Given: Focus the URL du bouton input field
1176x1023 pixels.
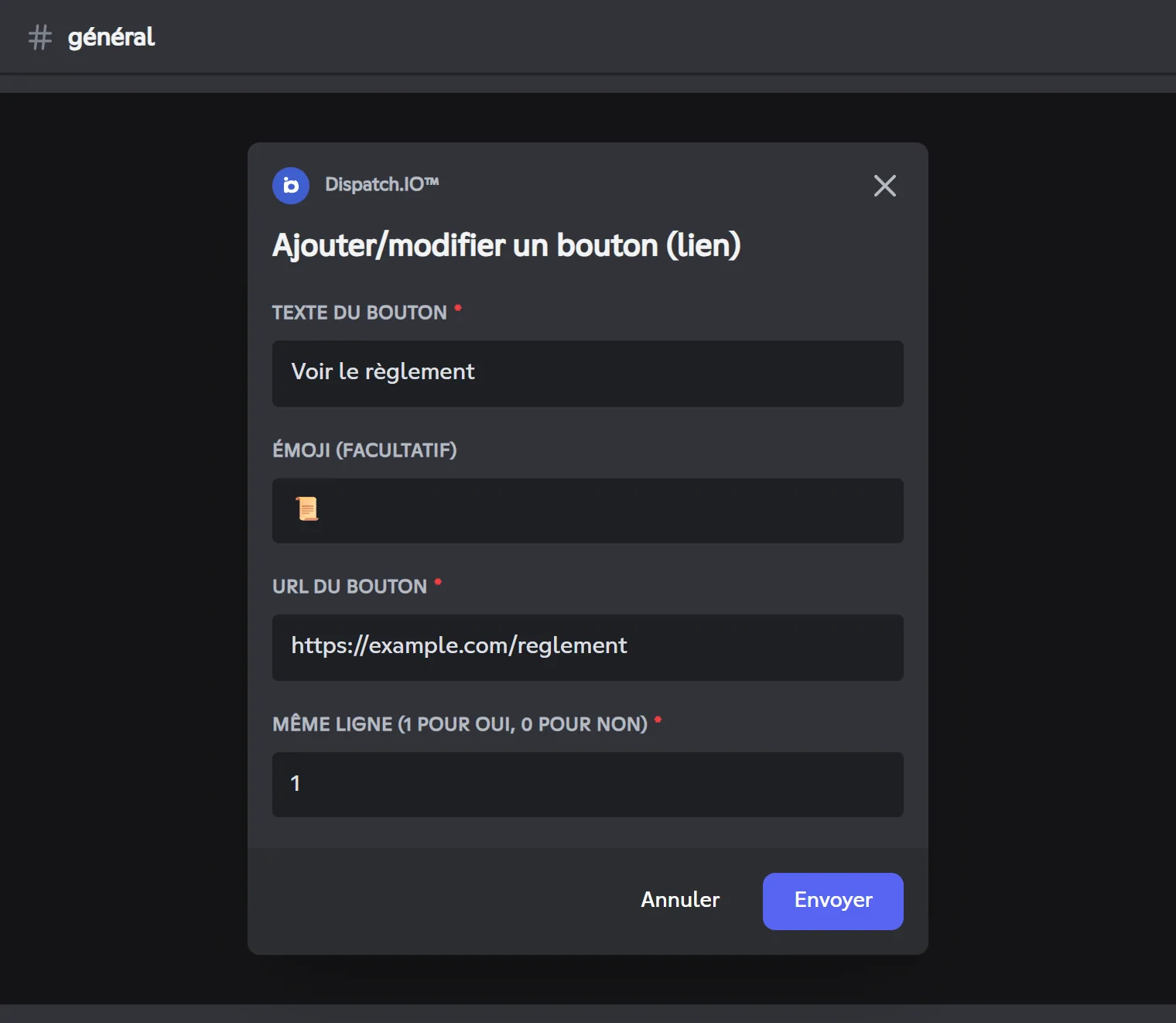Looking at the screenshot, I should [588, 648].
